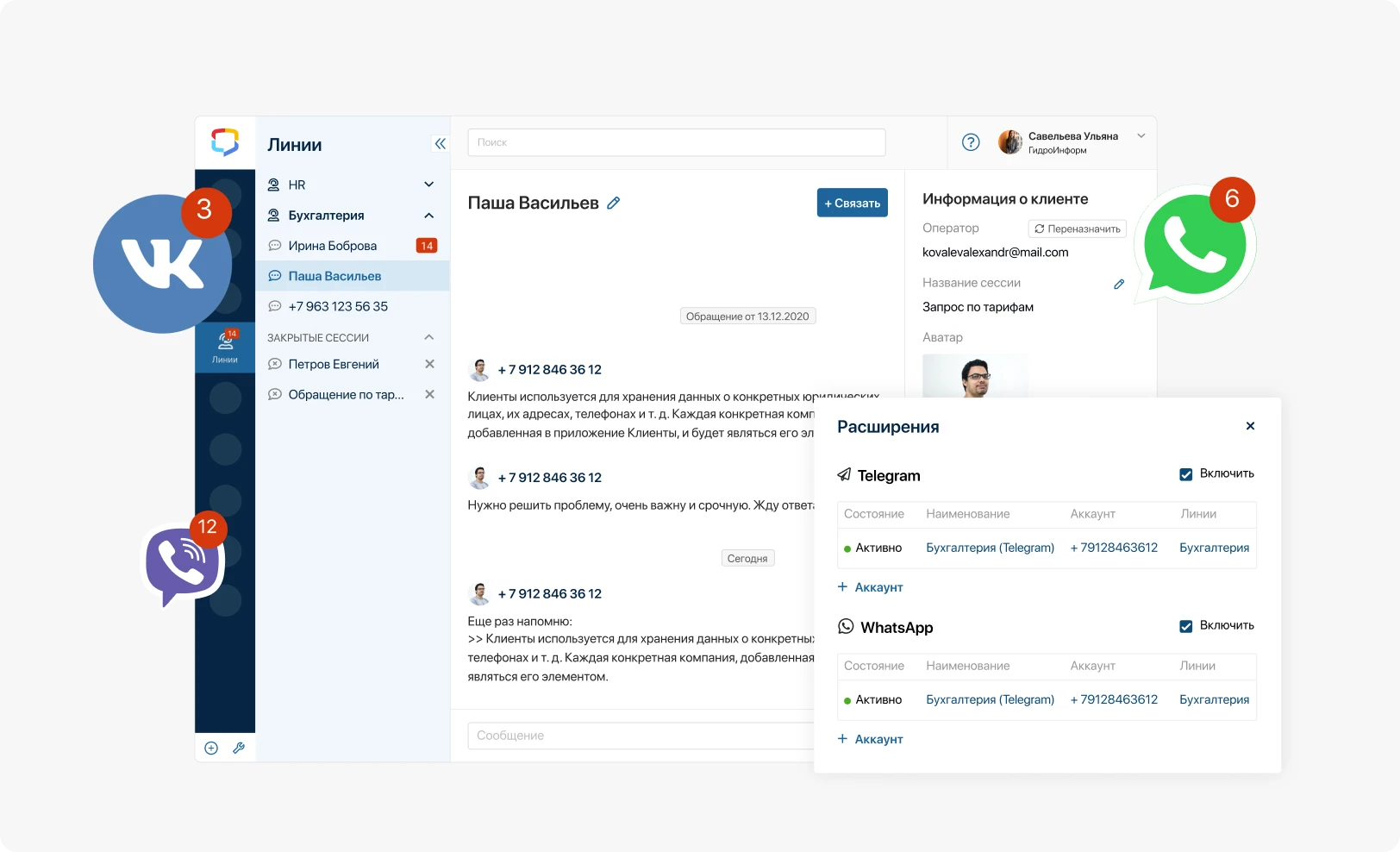Focus the Сообщение message input field
Image resolution: width=1400 pixels, height=852 pixels.
tap(640, 736)
